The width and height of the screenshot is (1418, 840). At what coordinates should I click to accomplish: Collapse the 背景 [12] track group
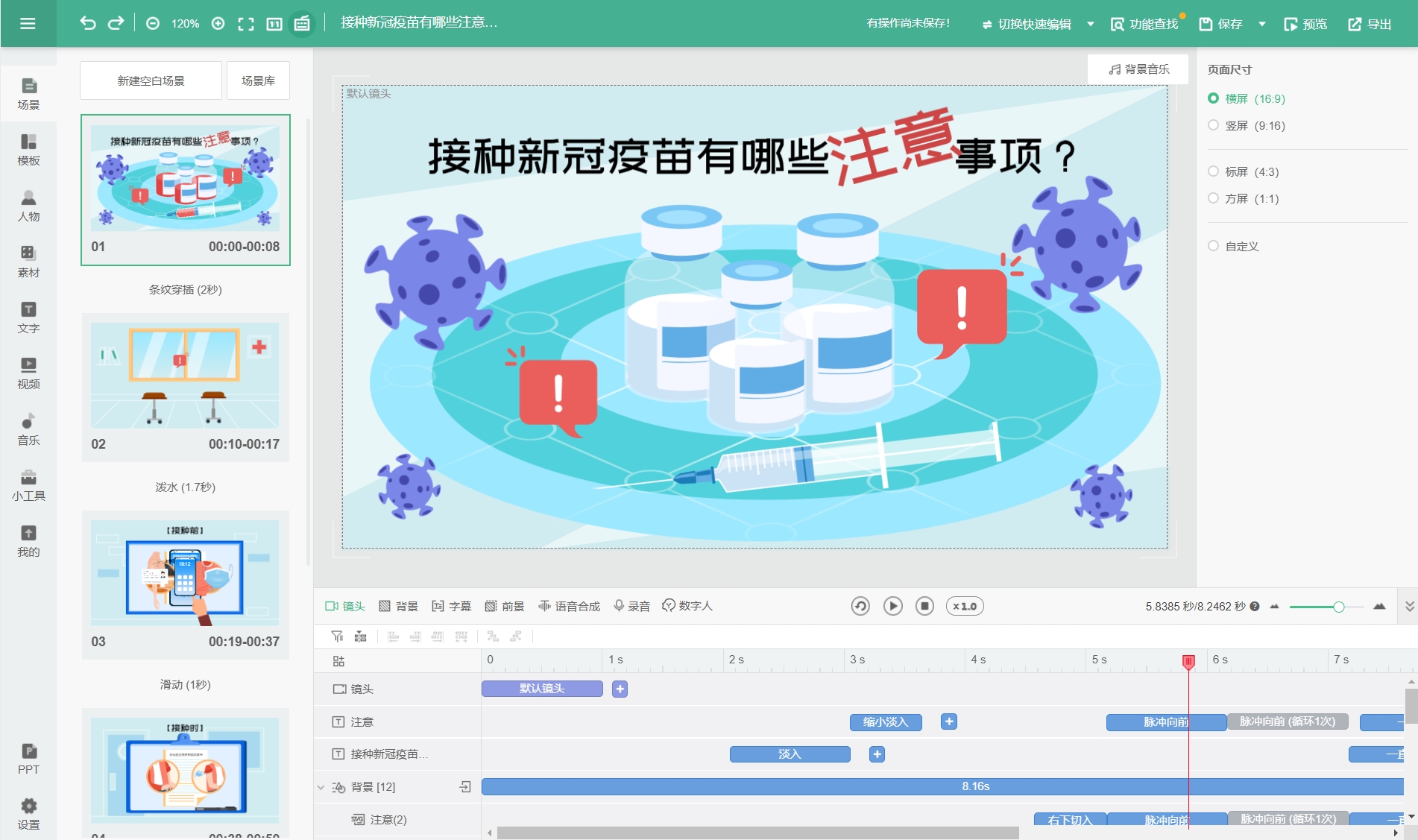point(321,787)
